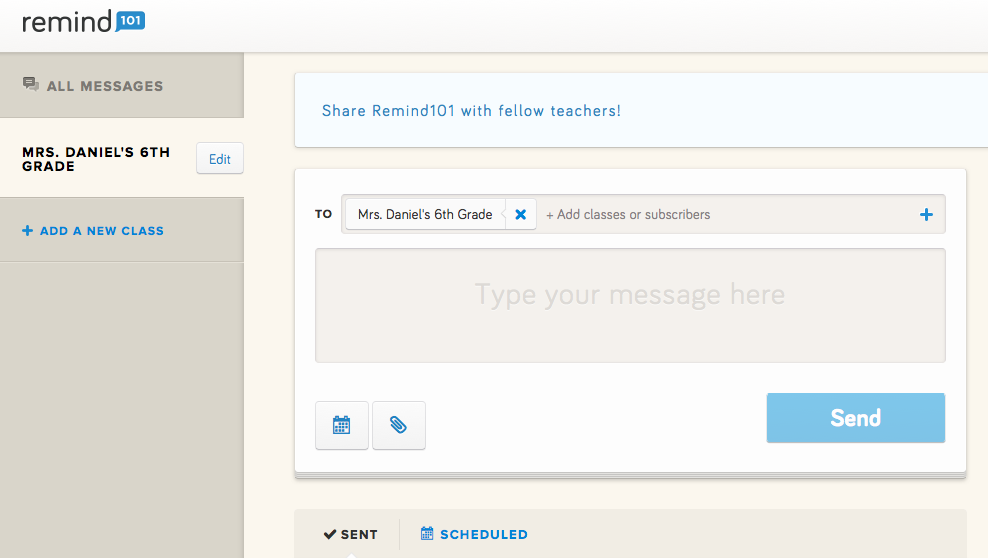This screenshot has width=988, height=558.
Task: Select Mrs. Daniel's 6th Grade class in sidebar
Action: (96, 159)
